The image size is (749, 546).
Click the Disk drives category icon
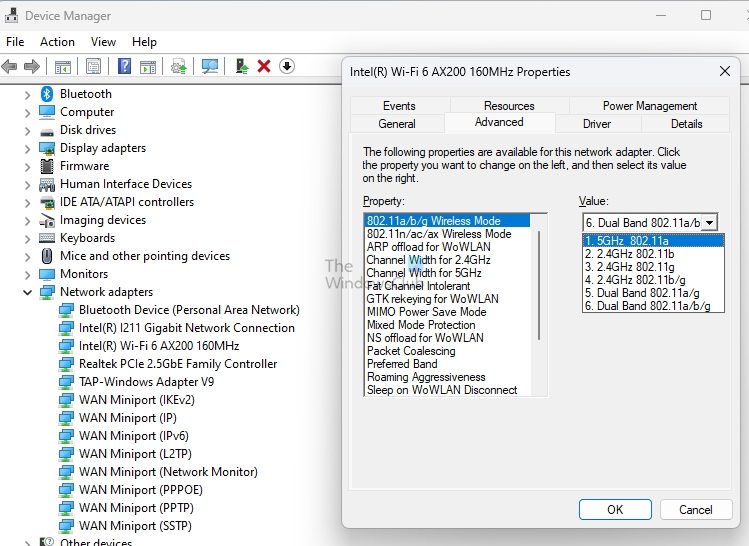pyautogui.click(x=47, y=131)
